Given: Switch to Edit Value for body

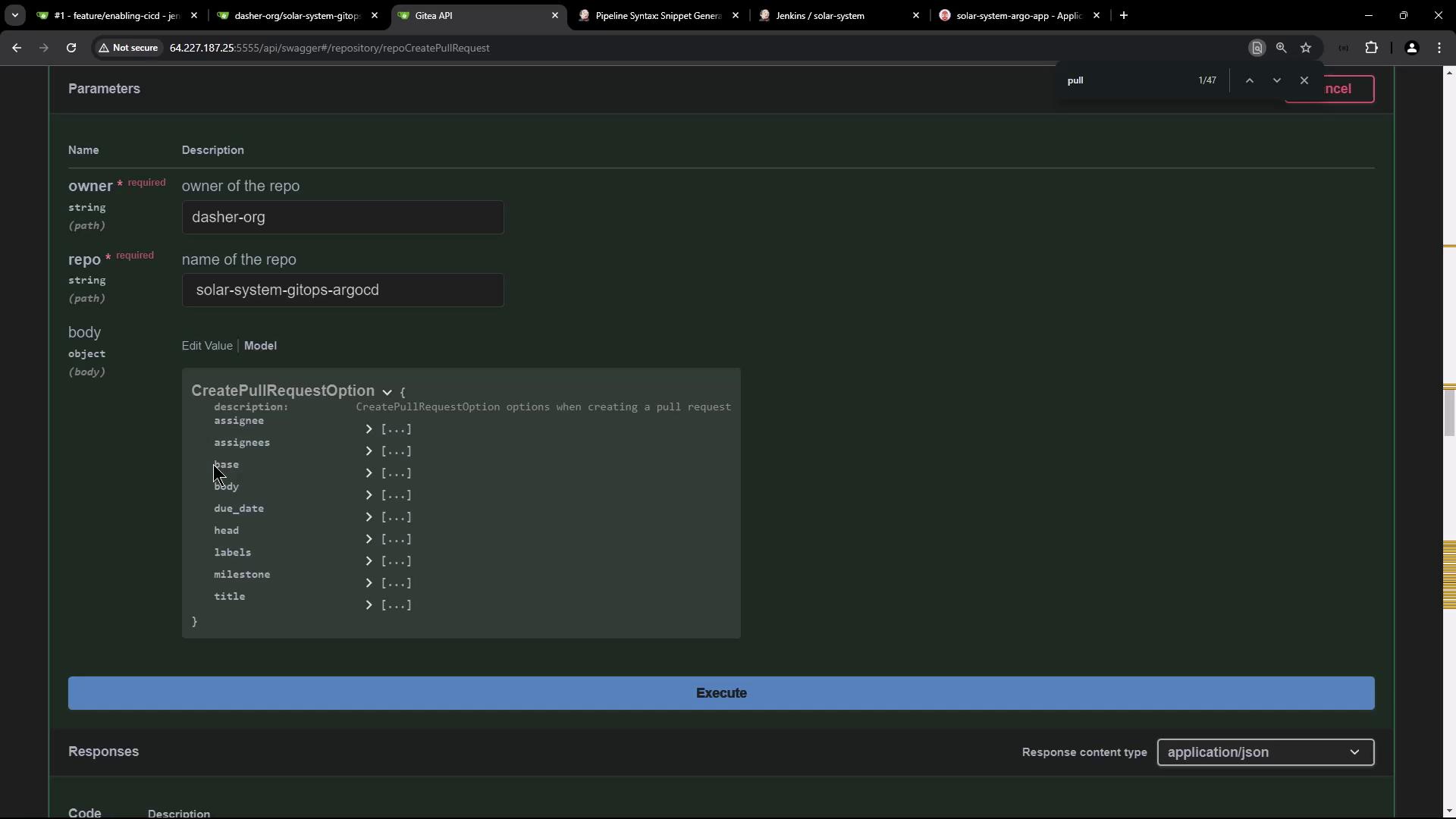Looking at the screenshot, I should click(x=207, y=346).
